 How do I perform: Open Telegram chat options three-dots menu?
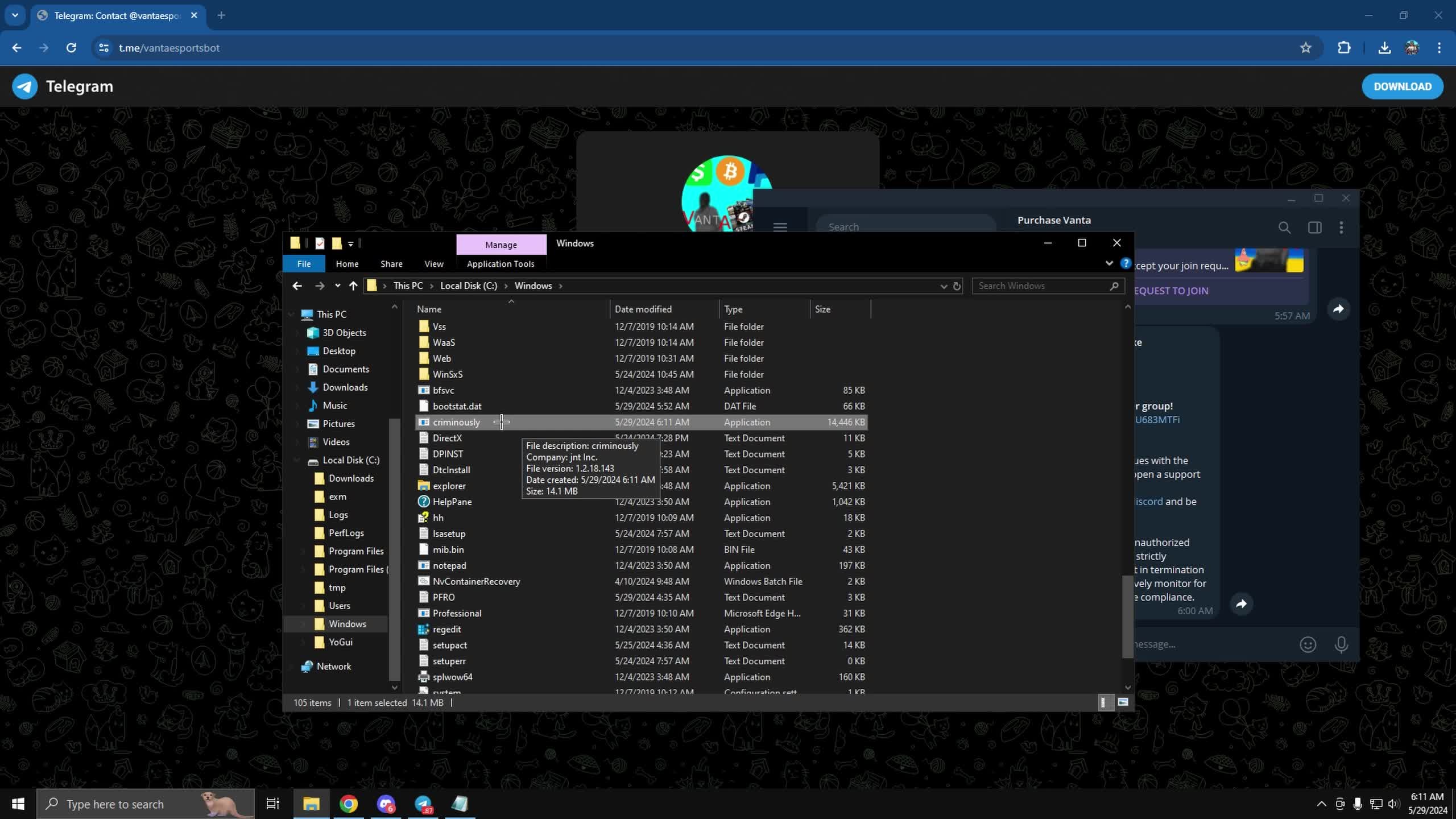coord(1341,227)
